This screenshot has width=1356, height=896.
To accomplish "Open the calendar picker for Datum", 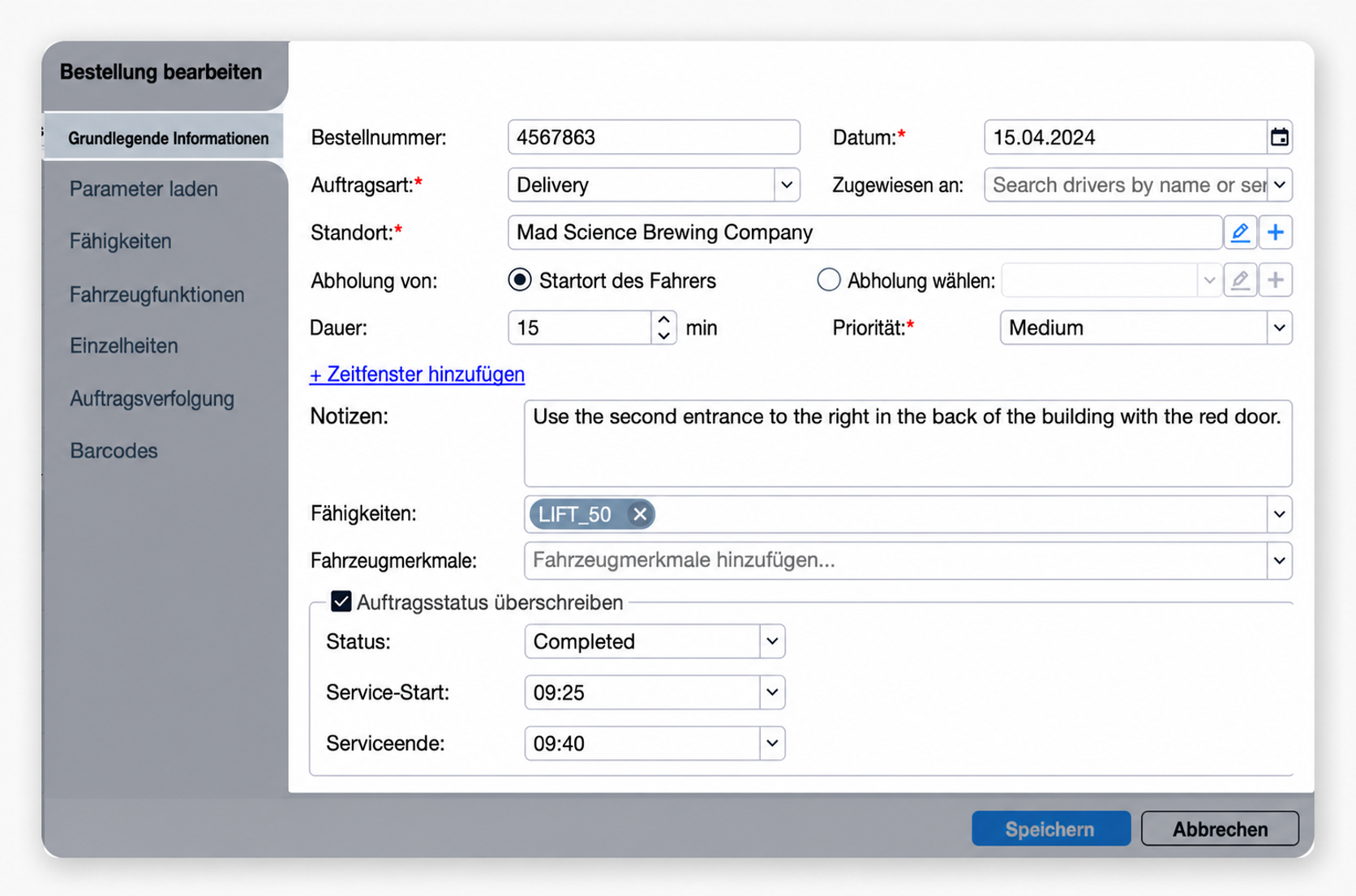I will [1279, 137].
